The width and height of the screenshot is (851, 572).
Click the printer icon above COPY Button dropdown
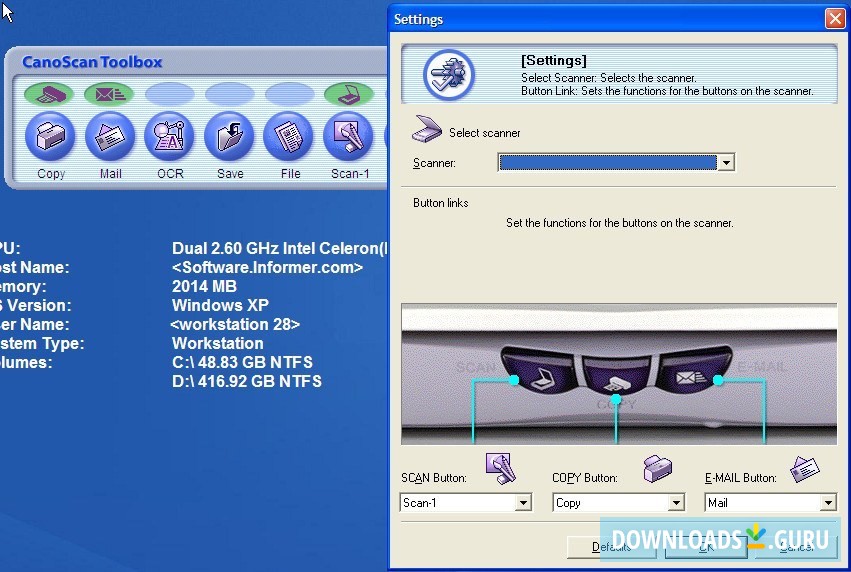coord(657,468)
